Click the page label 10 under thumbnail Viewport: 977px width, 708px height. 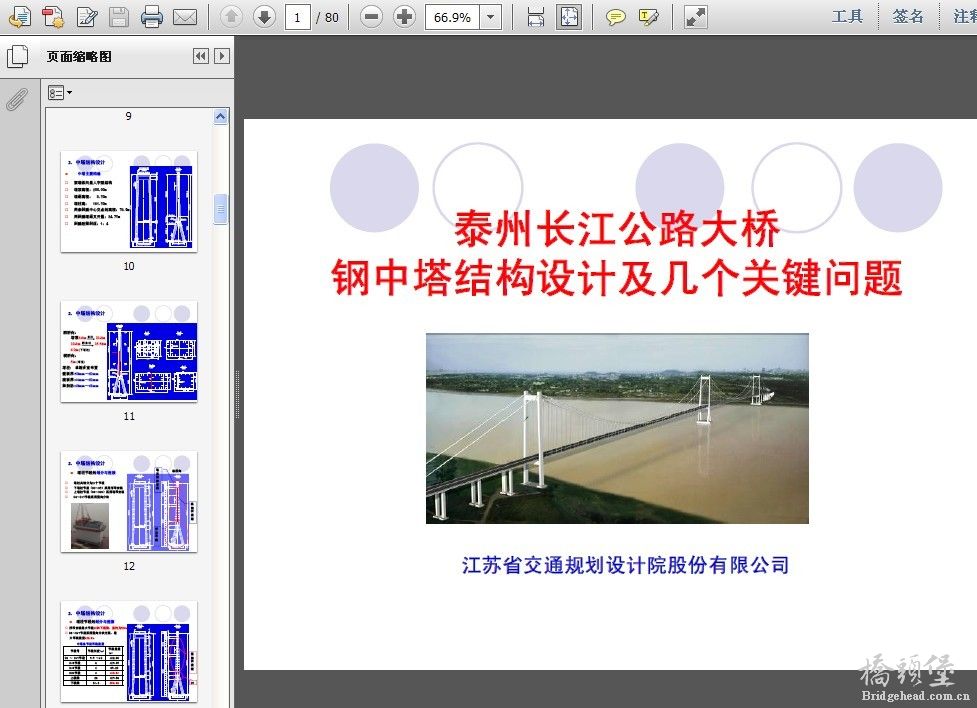[x=129, y=266]
